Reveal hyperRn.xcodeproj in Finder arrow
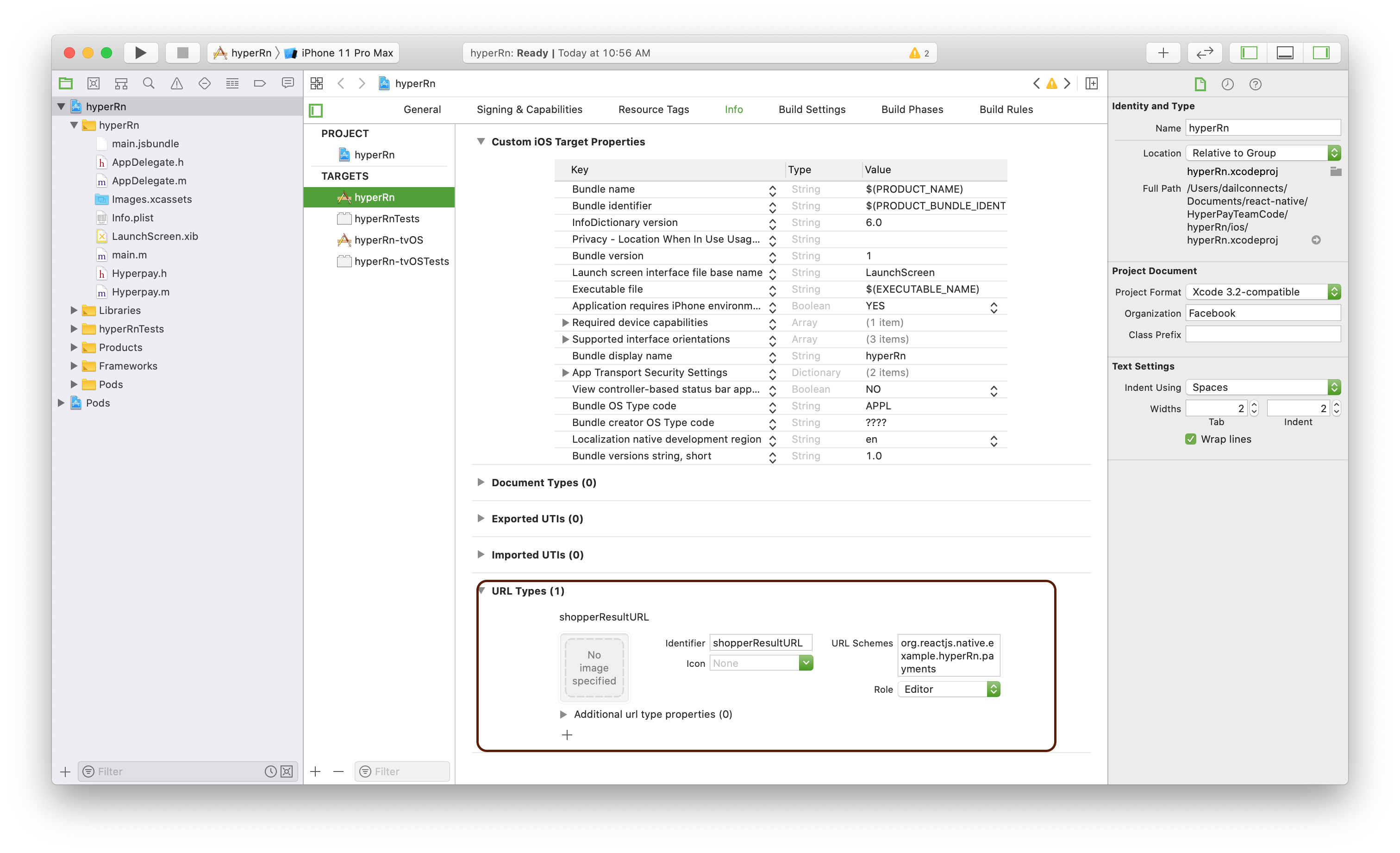The height and width of the screenshot is (853, 1400). pyautogui.click(x=1316, y=240)
